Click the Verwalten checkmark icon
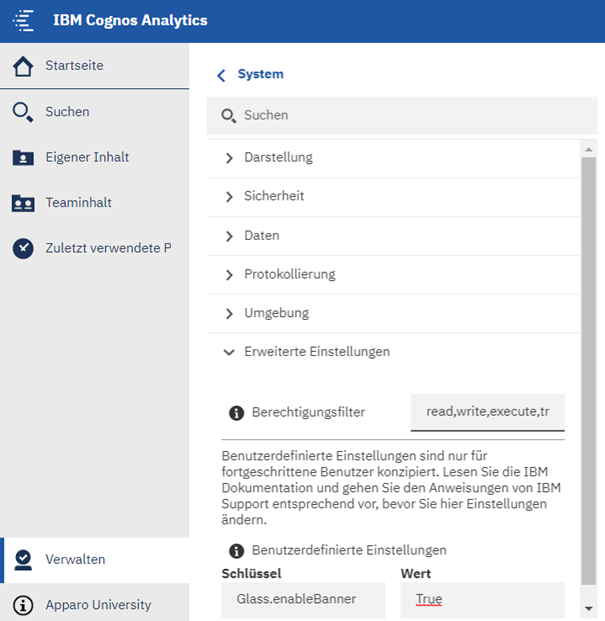Image resolution: width=605 pixels, height=621 pixels. (x=23, y=560)
